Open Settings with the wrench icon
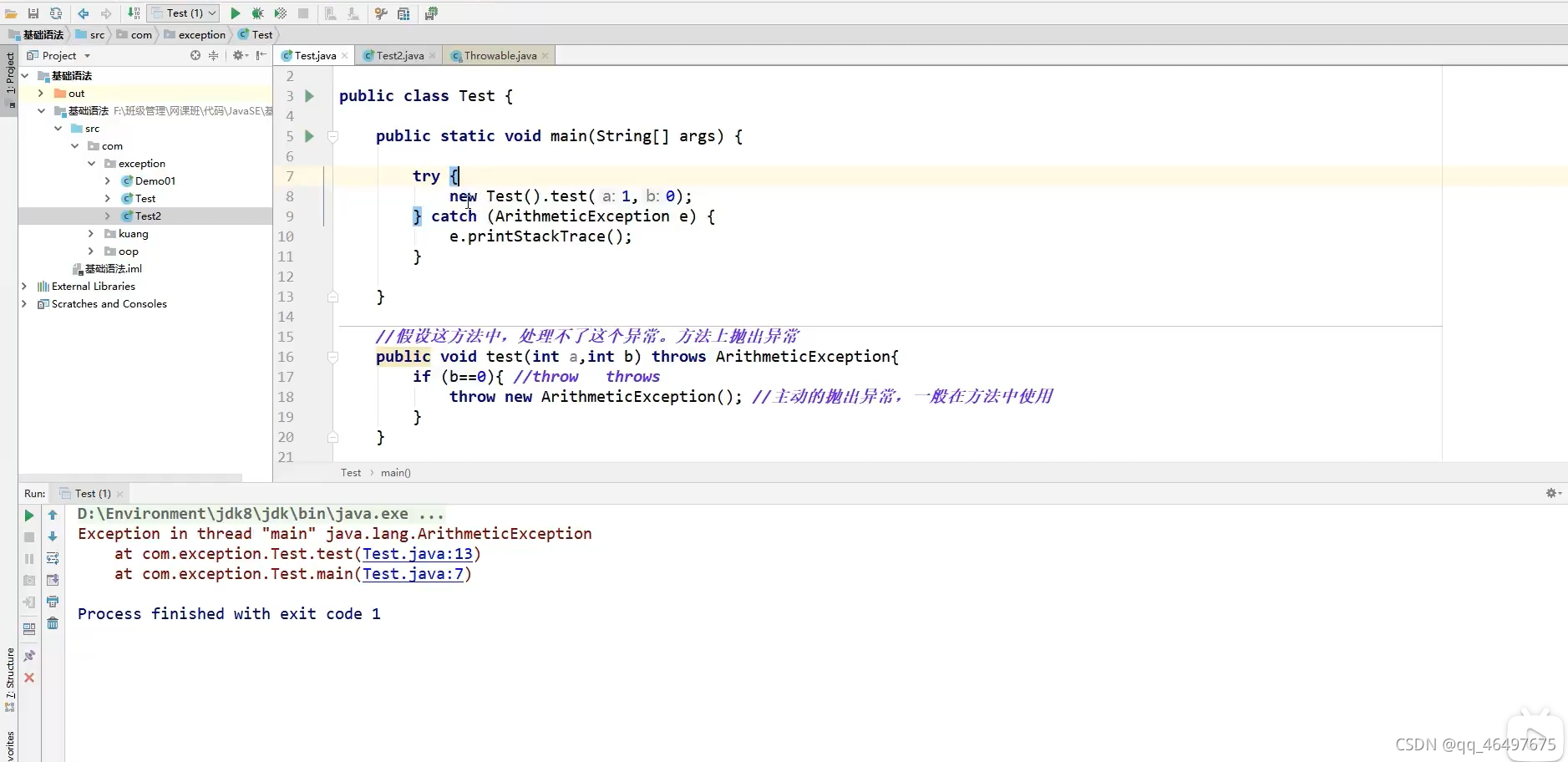Viewport: 1568px width, 762px height. pos(381,13)
